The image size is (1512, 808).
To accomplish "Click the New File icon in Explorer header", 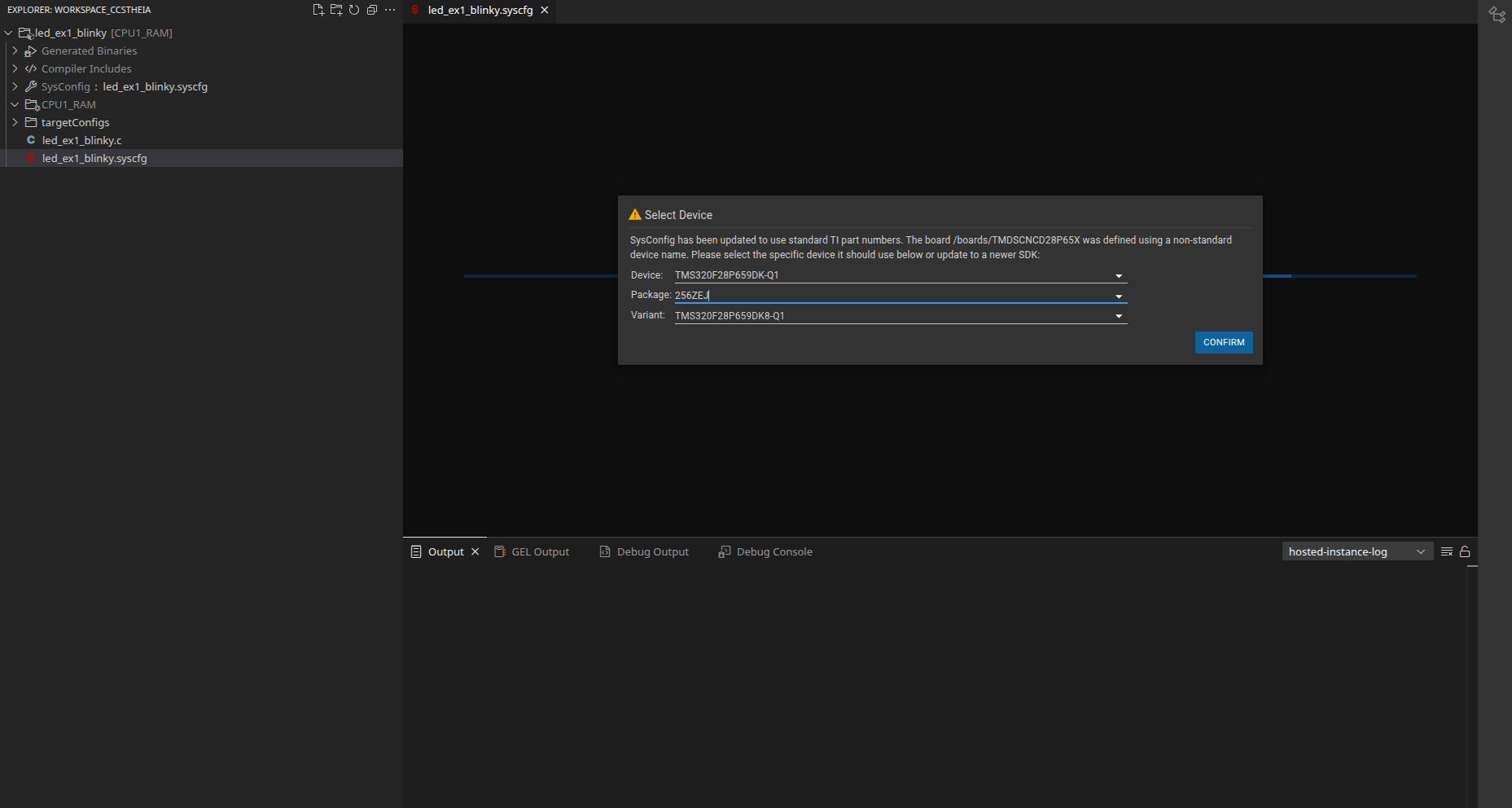I will pos(318,10).
